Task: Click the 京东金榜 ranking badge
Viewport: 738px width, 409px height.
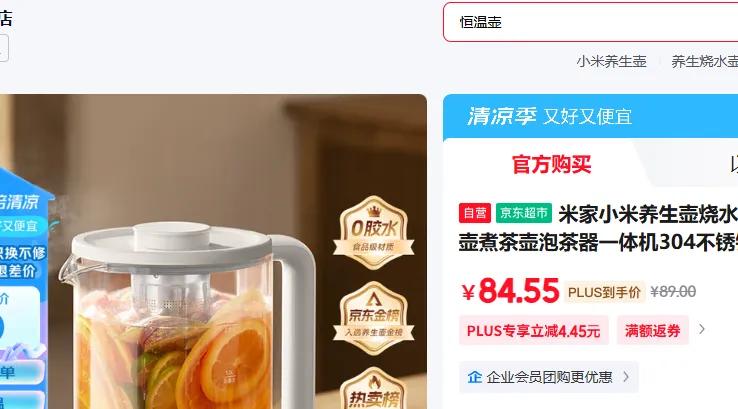Action: 374,318
